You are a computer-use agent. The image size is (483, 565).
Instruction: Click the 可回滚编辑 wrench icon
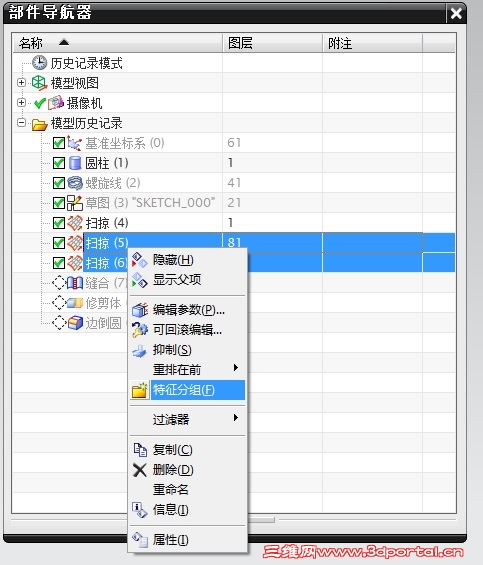point(140,329)
